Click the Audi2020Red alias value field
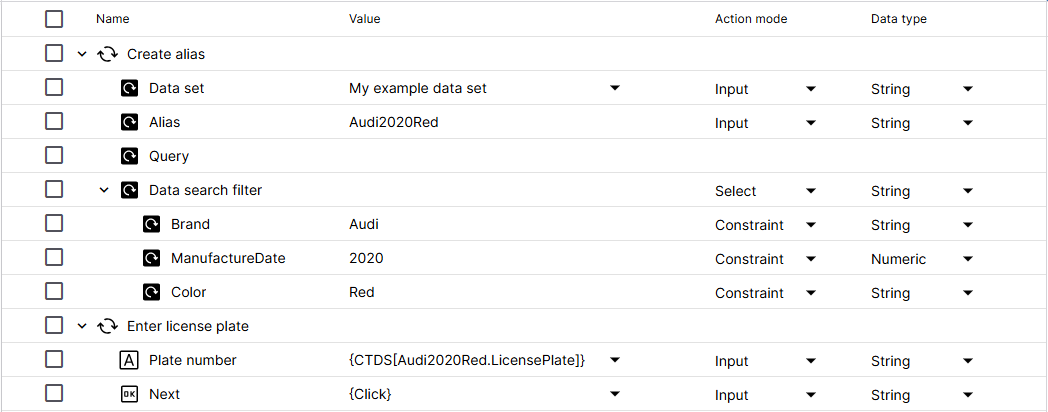Viewport: 1048px width, 412px height. click(393, 122)
